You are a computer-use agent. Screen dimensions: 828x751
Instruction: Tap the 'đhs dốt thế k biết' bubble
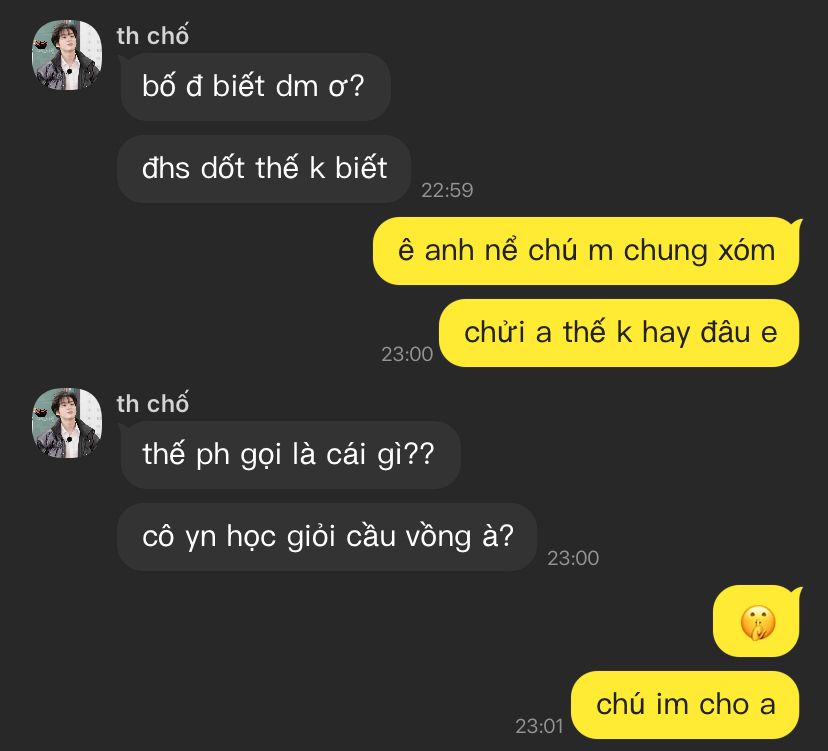264,168
